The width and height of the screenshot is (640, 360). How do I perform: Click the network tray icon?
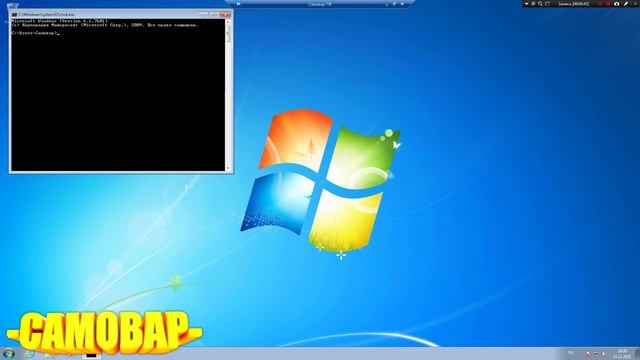click(x=596, y=354)
